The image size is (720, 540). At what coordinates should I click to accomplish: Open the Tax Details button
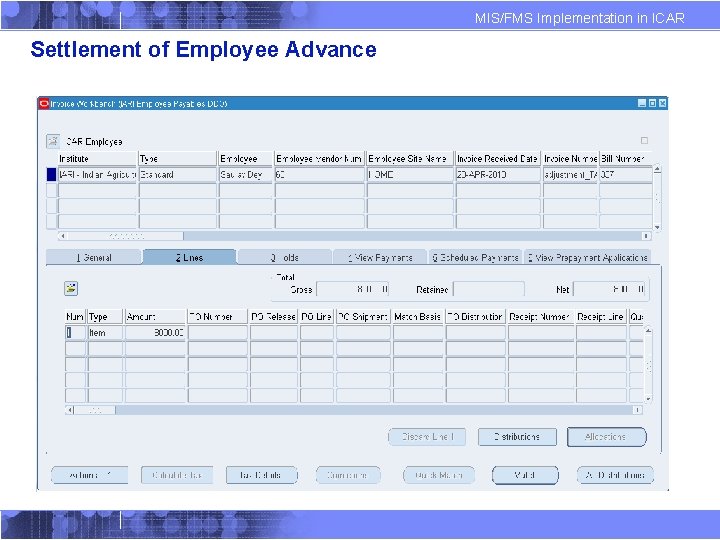click(x=262, y=475)
